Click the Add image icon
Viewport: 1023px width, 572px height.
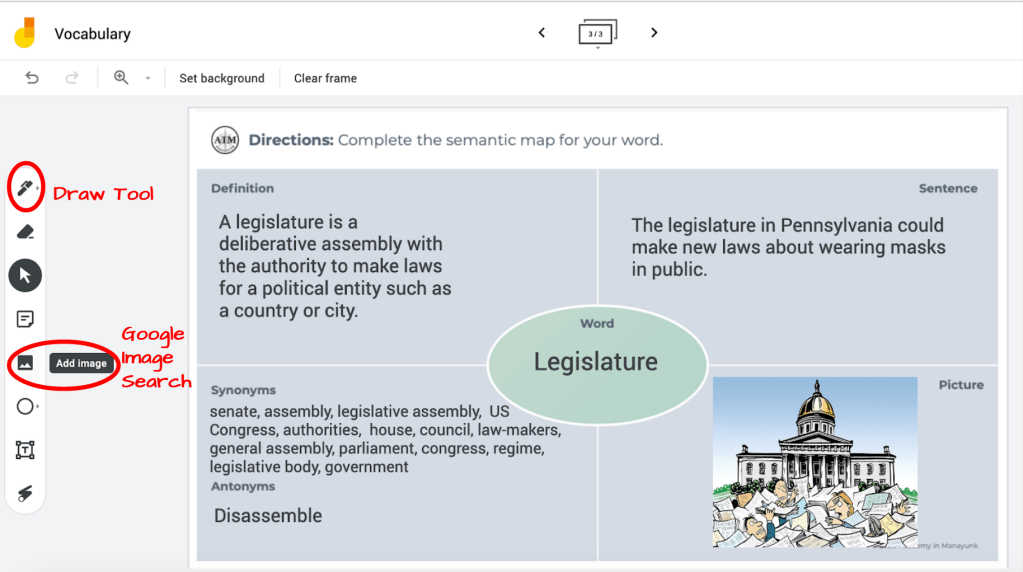25,363
